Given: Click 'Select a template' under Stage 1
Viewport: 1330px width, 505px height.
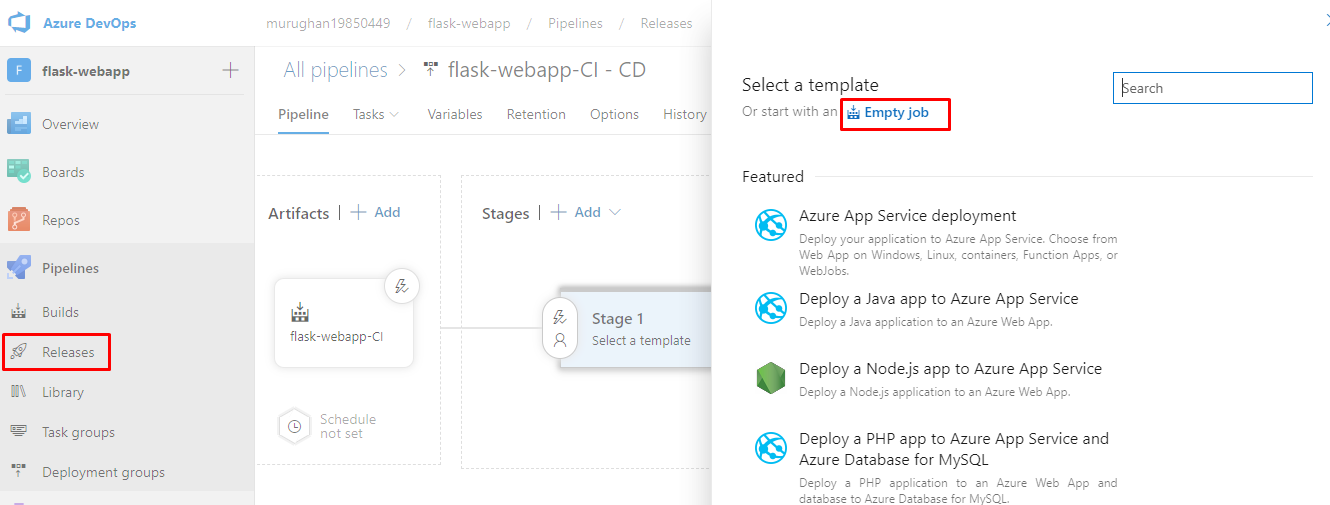Looking at the screenshot, I should tap(641, 340).
